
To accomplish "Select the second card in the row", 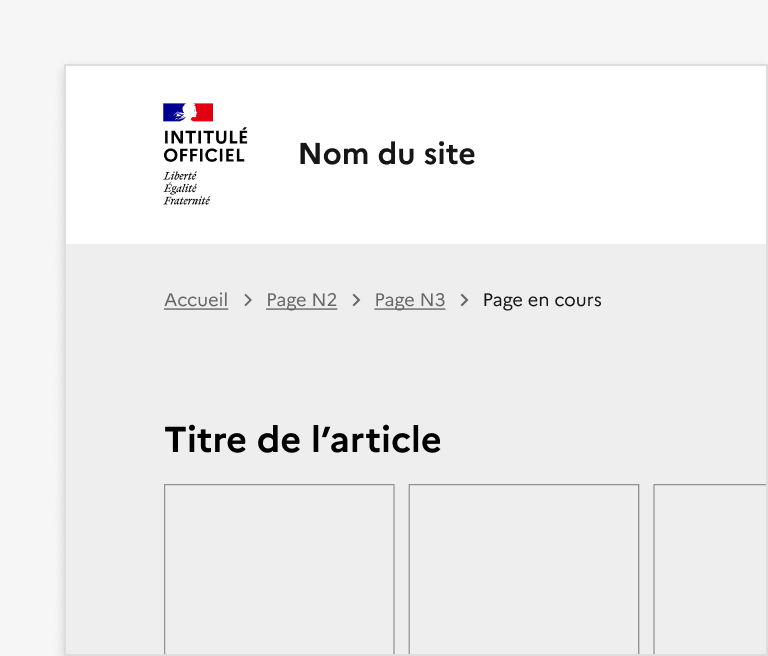I will point(523,568).
